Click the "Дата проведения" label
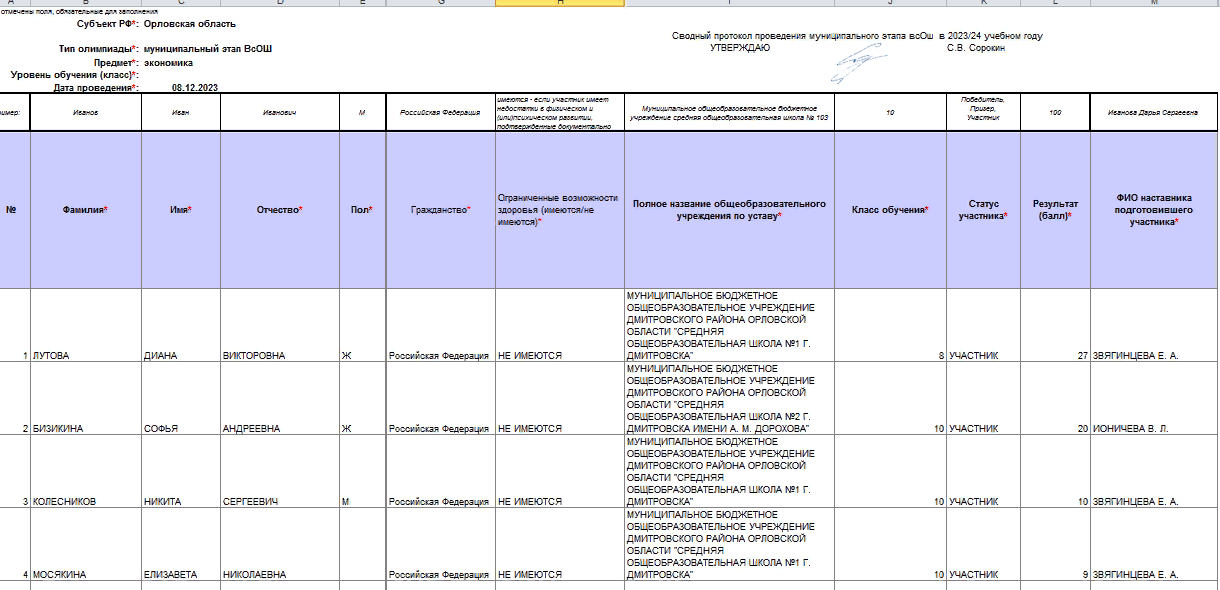 coord(96,88)
